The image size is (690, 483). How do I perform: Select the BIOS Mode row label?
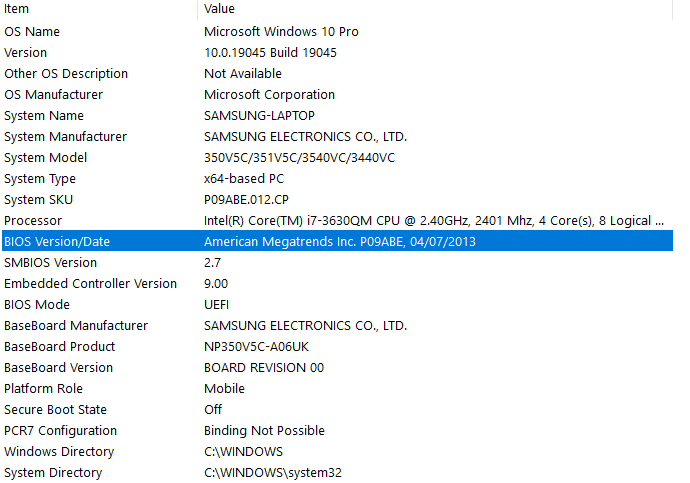tap(37, 305)
